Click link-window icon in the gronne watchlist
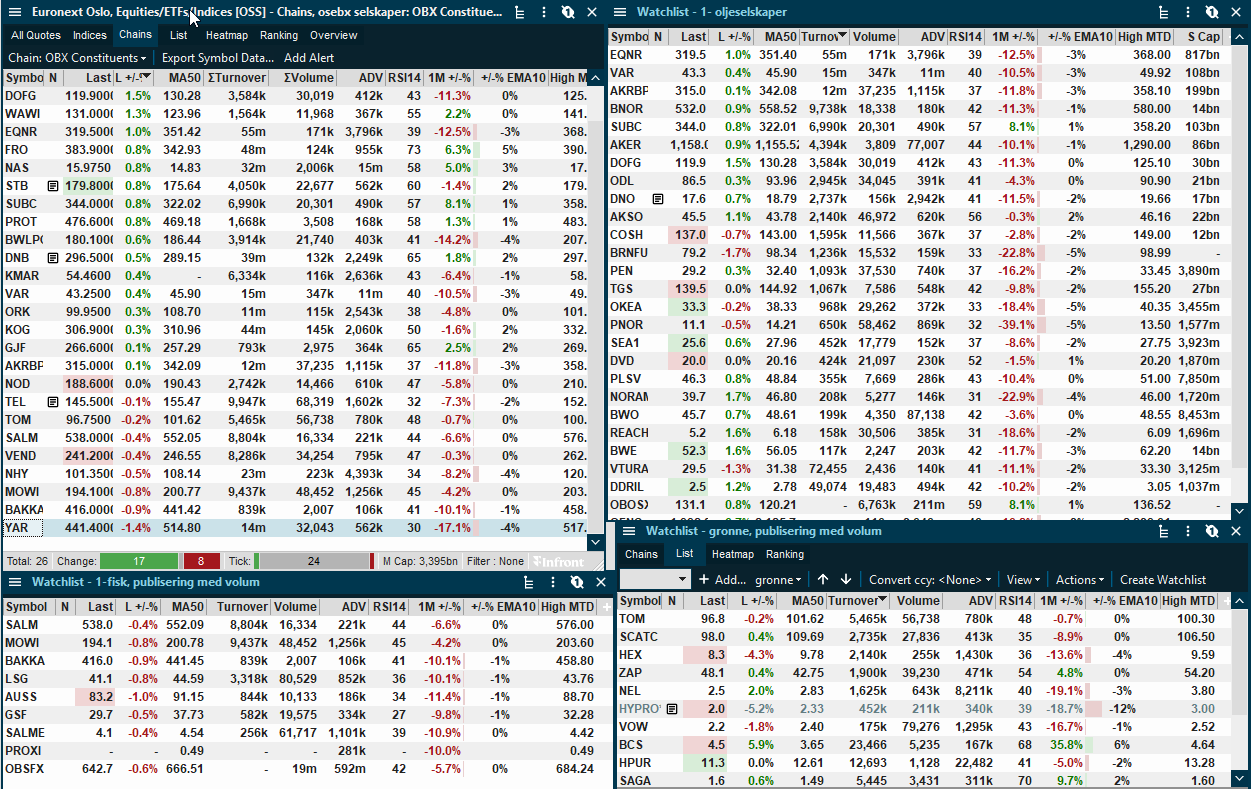Screen dimensions: 1251x789 tap(1212, 531)
